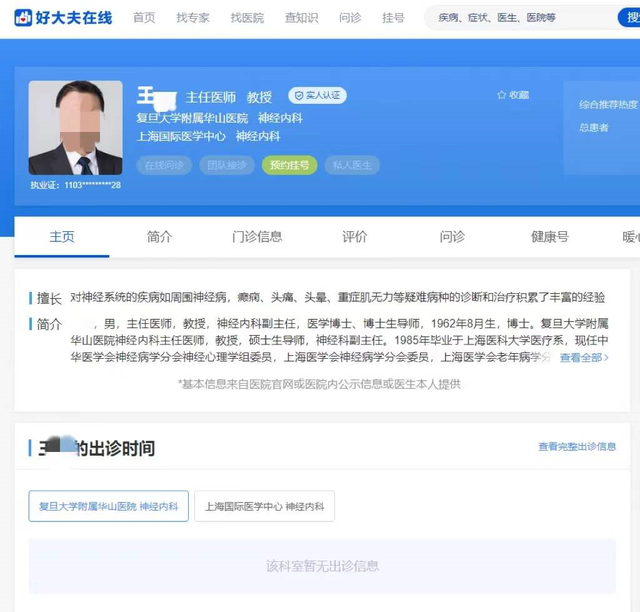Click the blue search button
Viewport: 640px width, 612px height.
coord(629,18)
